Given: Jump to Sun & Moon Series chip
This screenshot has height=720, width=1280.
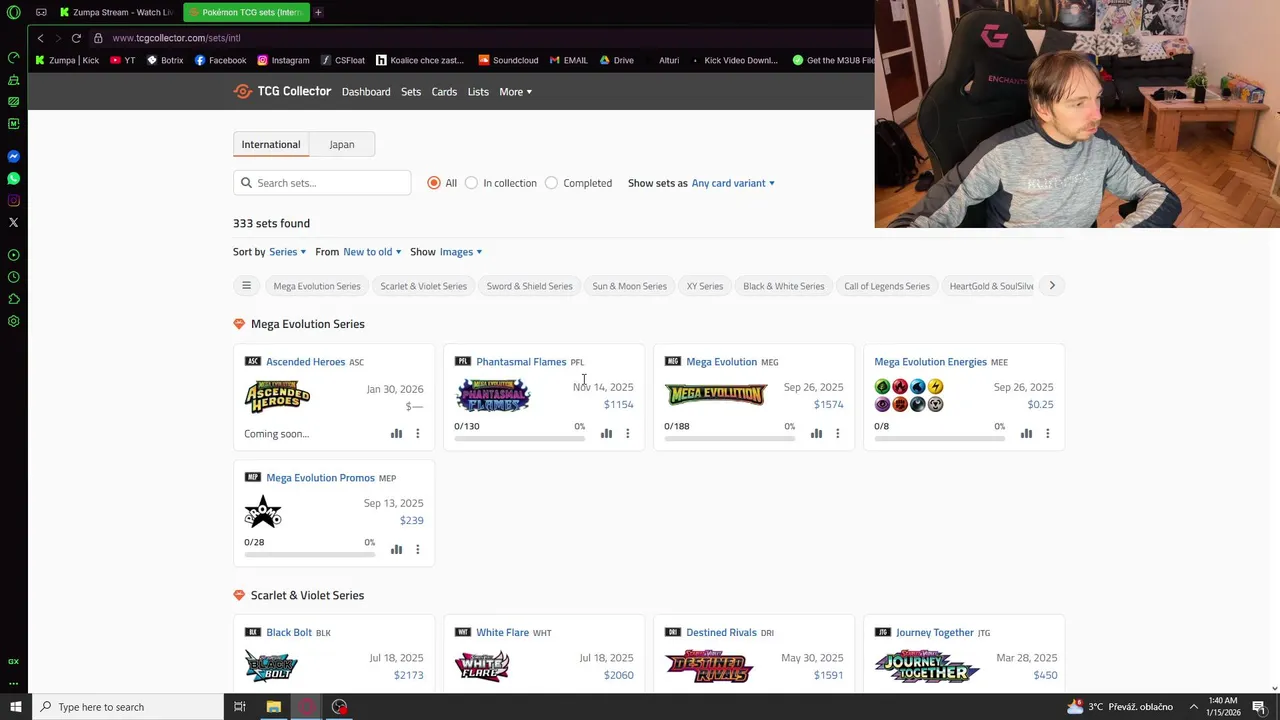Looking at the screenshot, I should click(630, 286).
